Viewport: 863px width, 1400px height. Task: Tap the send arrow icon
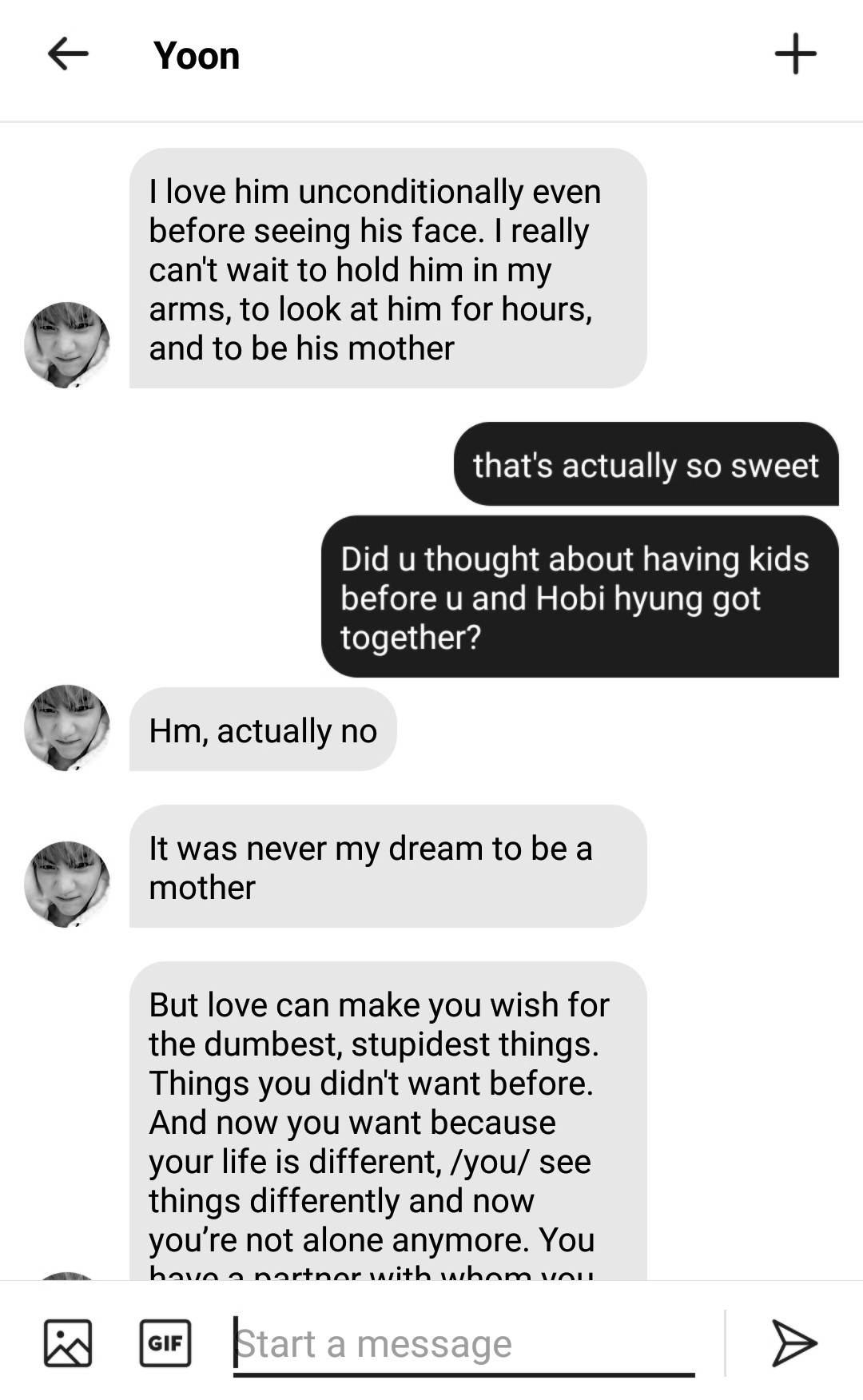click(793, 1343)
